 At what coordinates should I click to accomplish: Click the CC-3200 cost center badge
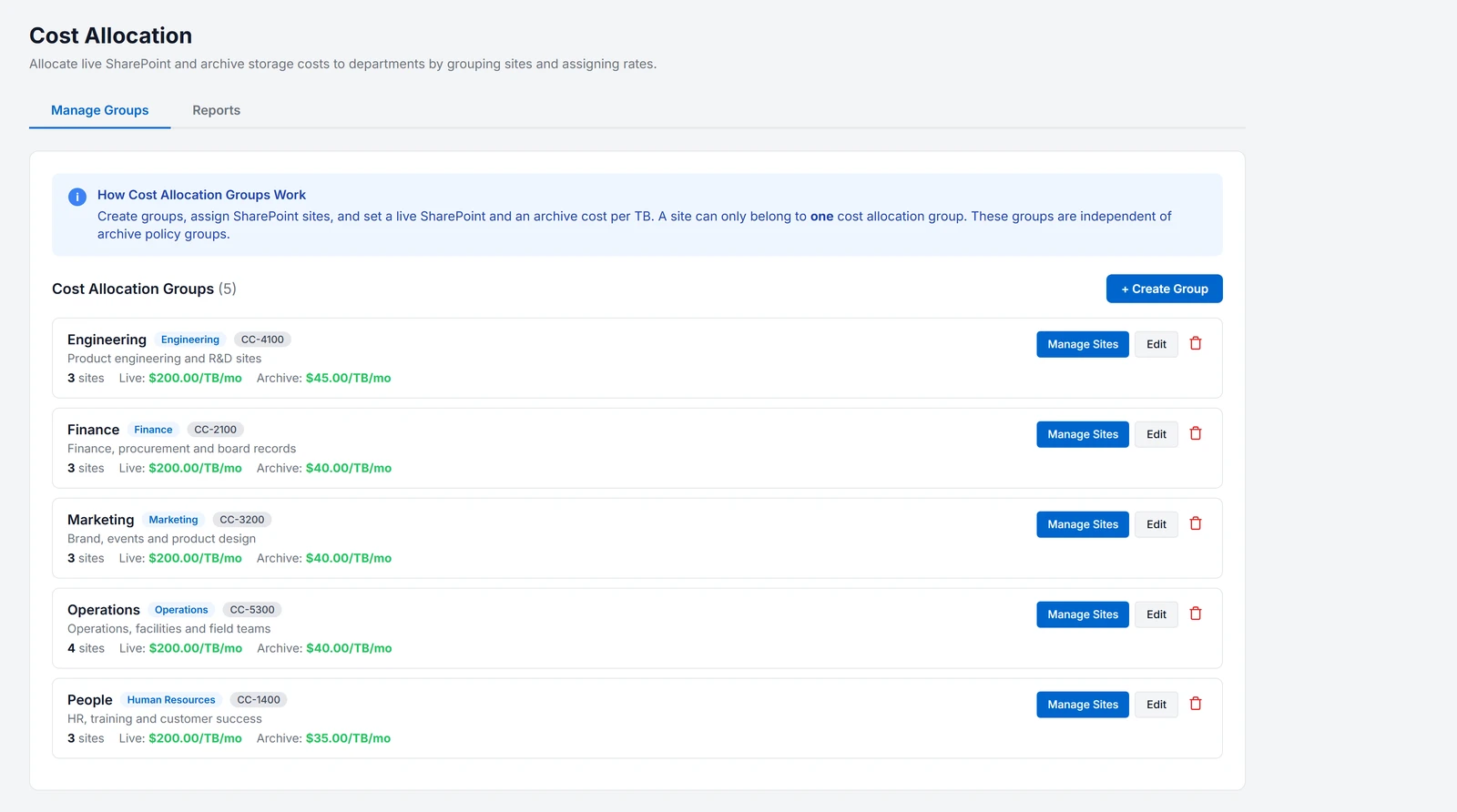pyautogui.click(x=241, y=520)
